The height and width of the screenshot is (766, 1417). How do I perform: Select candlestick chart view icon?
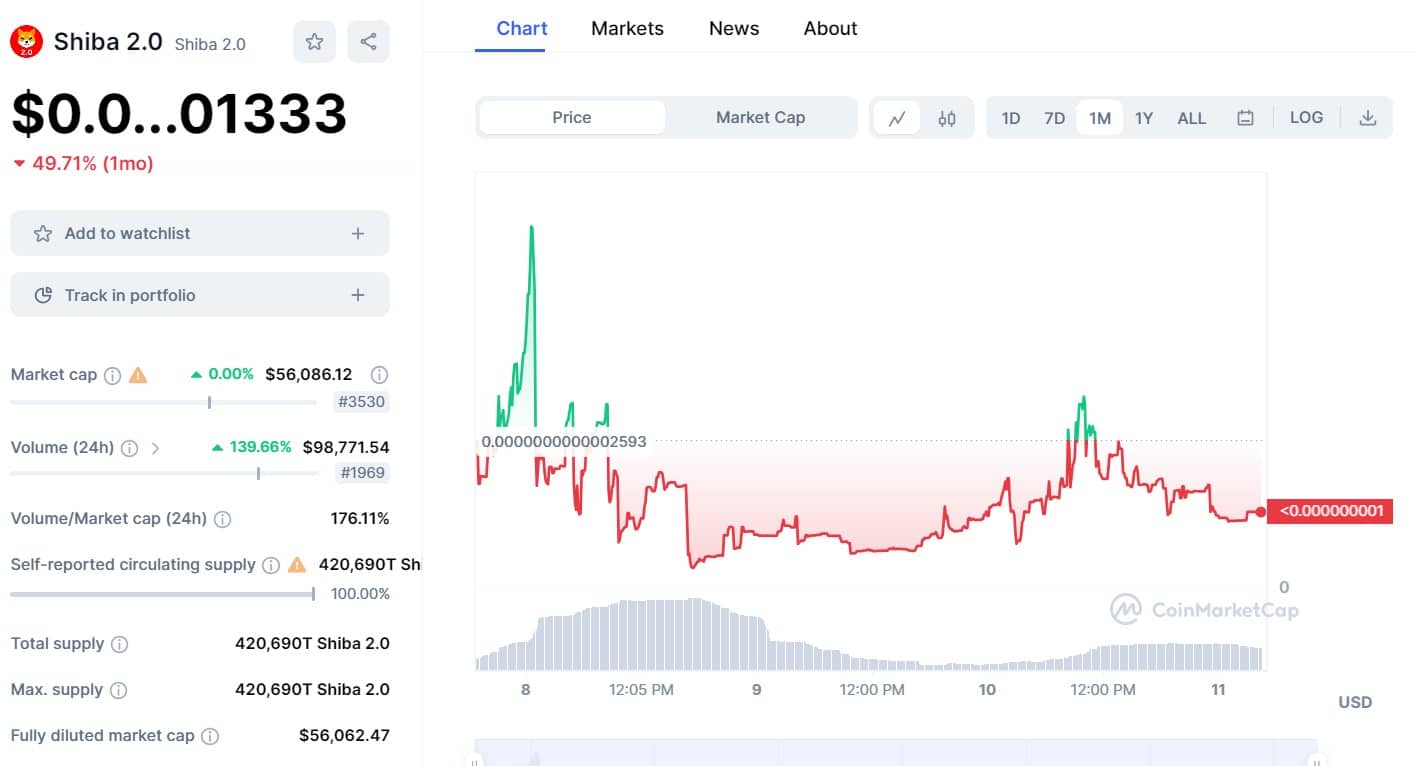(x=947, y=118)
